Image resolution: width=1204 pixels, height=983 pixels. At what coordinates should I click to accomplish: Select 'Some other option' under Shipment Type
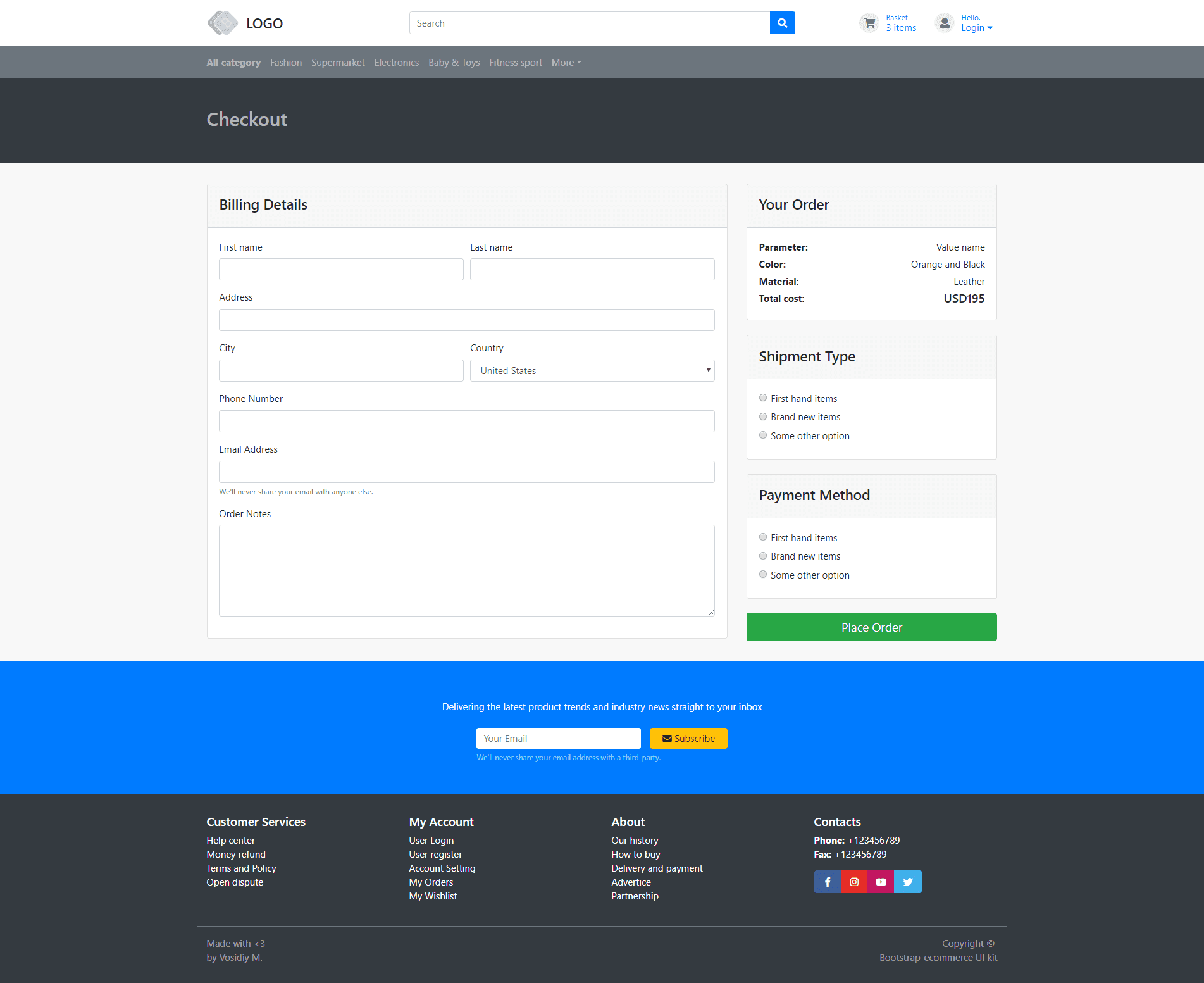pyautogui.click(x=763, y=435)
